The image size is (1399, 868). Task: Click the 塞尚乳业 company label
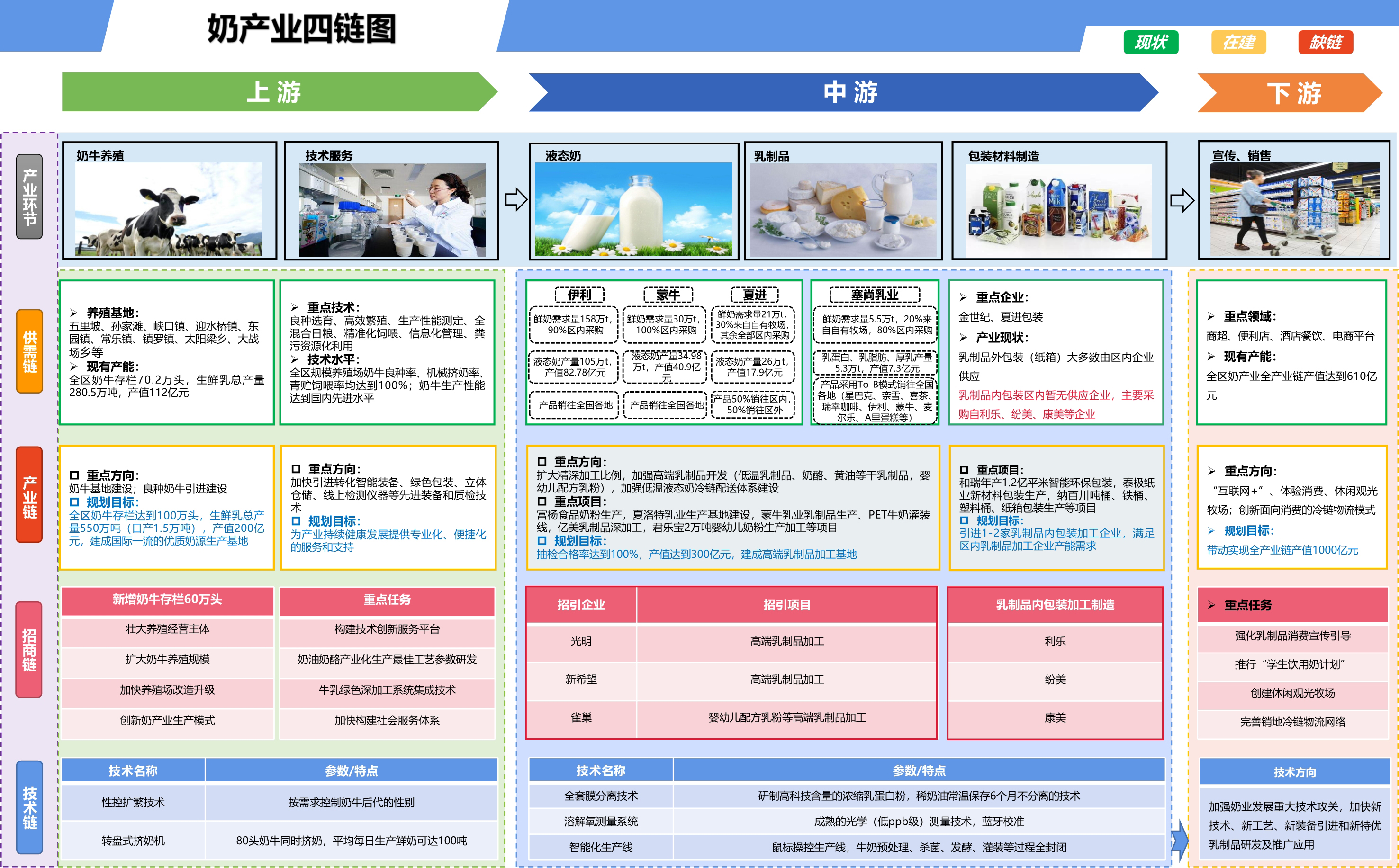point(875,295)
